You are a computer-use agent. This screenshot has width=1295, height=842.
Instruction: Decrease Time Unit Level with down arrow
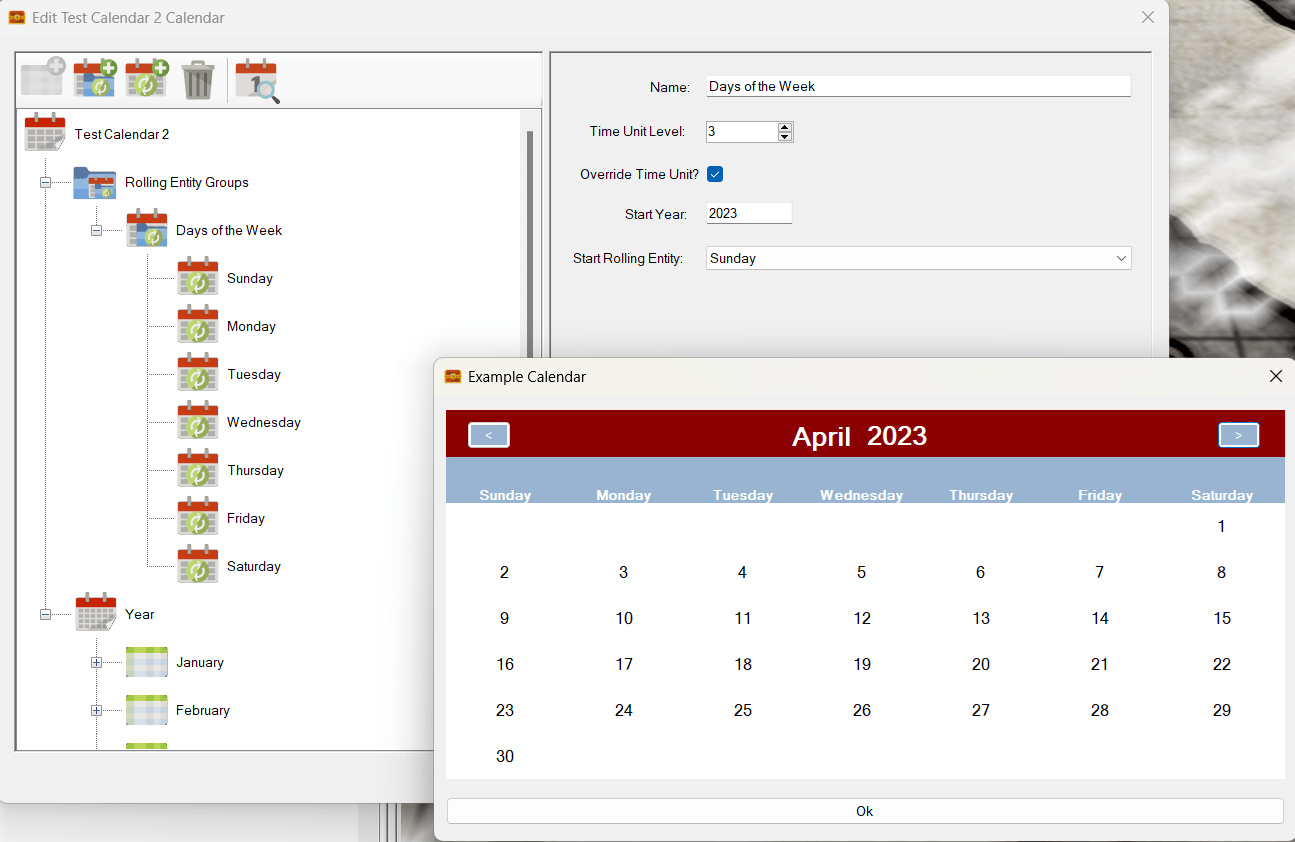pos(785,137)
